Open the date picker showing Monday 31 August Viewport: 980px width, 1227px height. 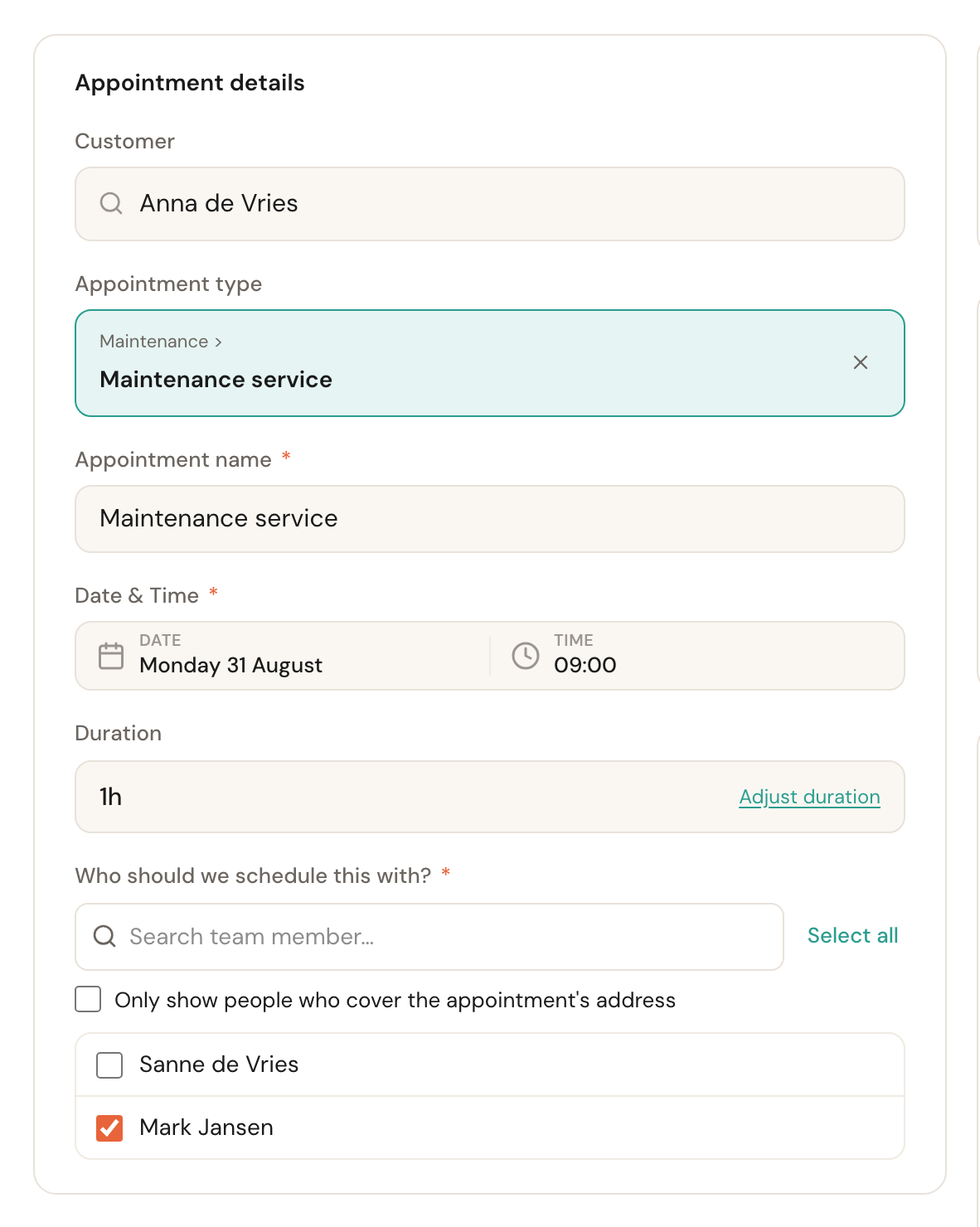pos(282,656)
